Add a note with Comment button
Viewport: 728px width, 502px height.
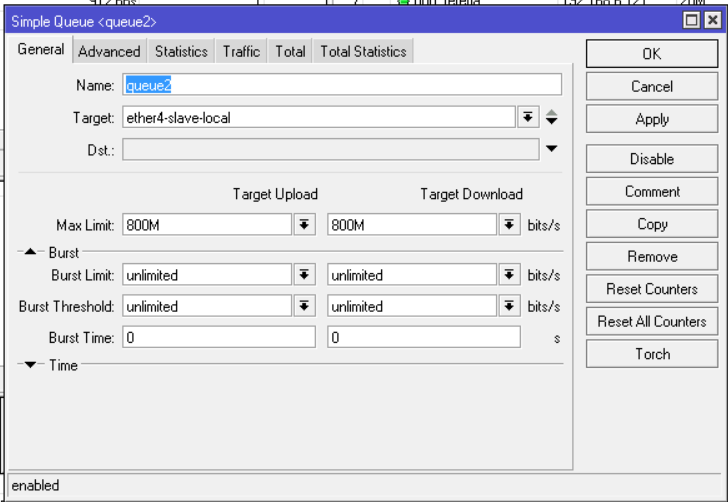652,191
